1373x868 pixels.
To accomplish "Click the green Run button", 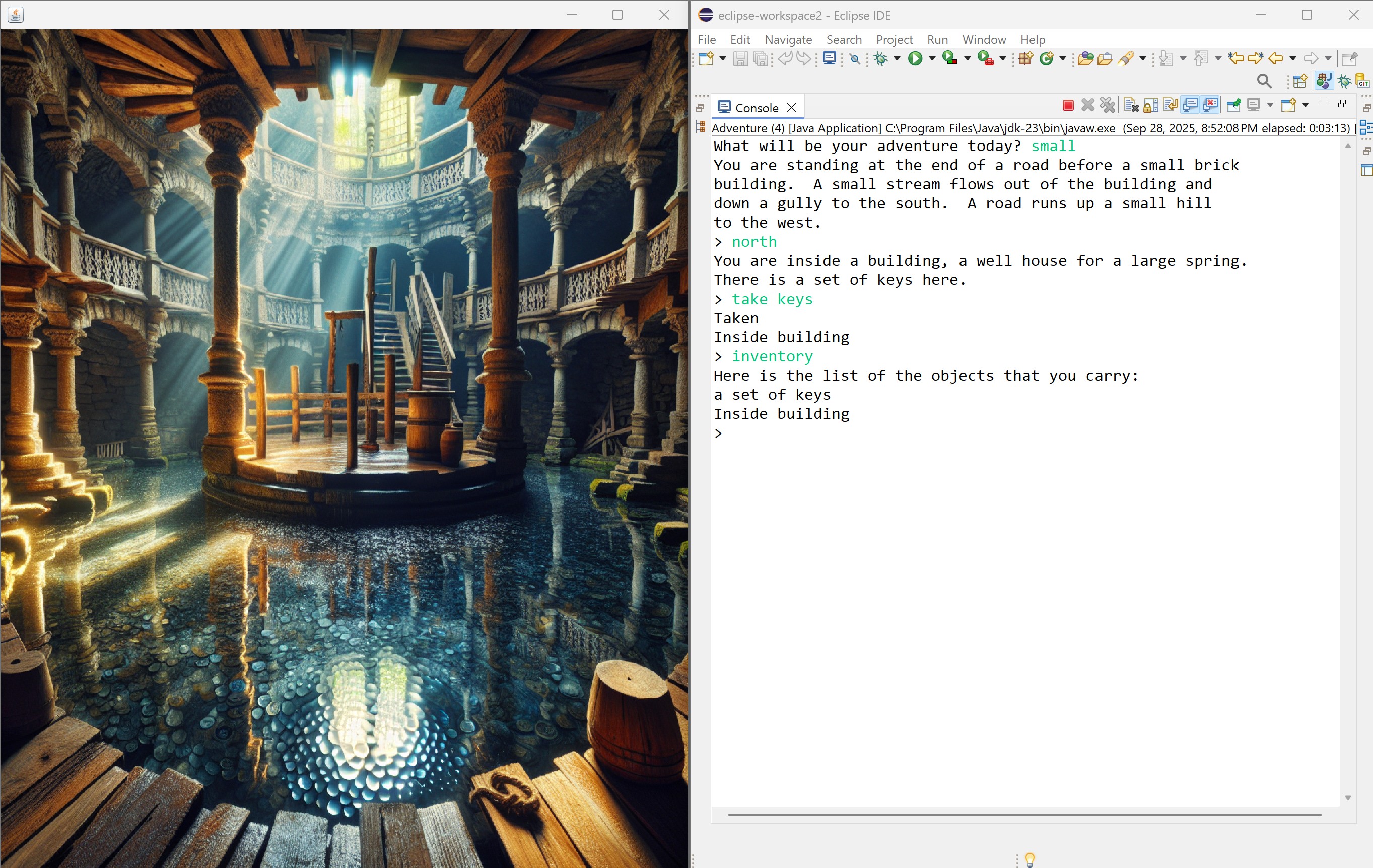I will pyautogui.click(x=915, y=59).
